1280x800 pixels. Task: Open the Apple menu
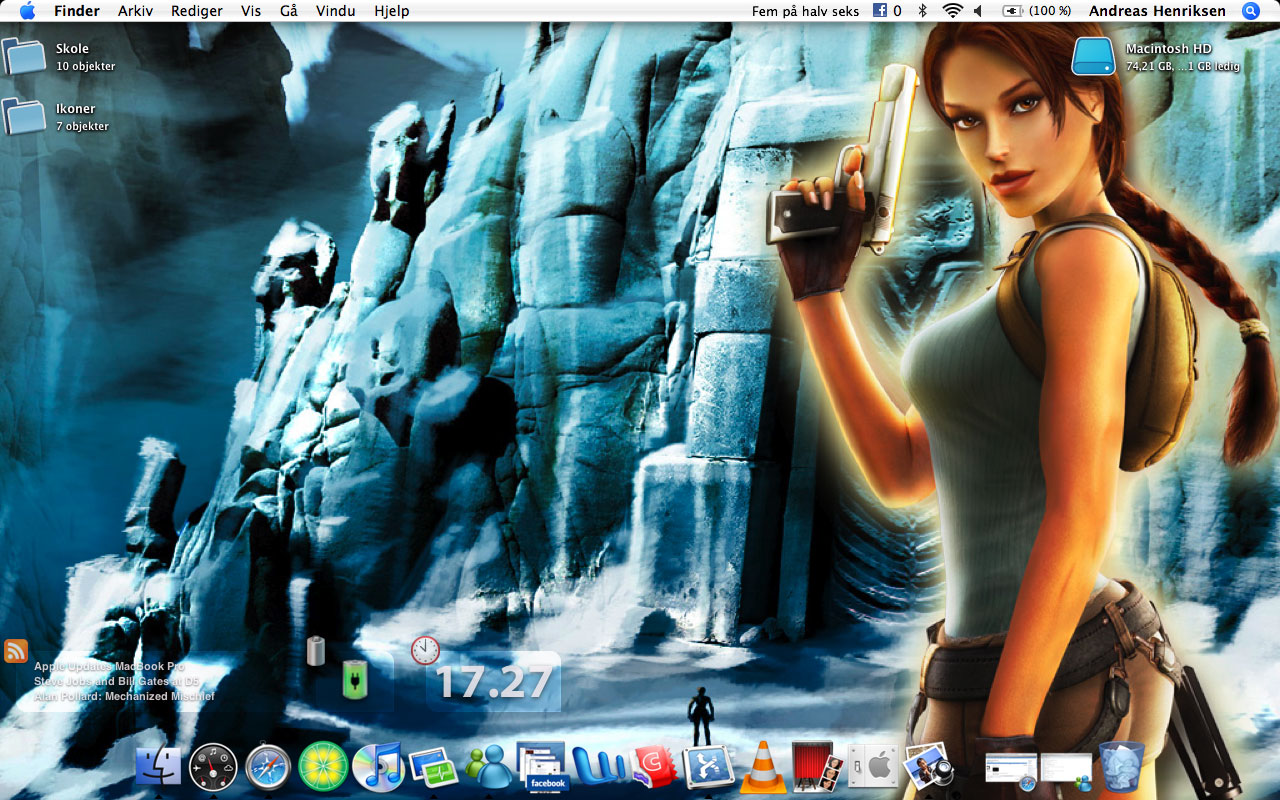[27, 11]
